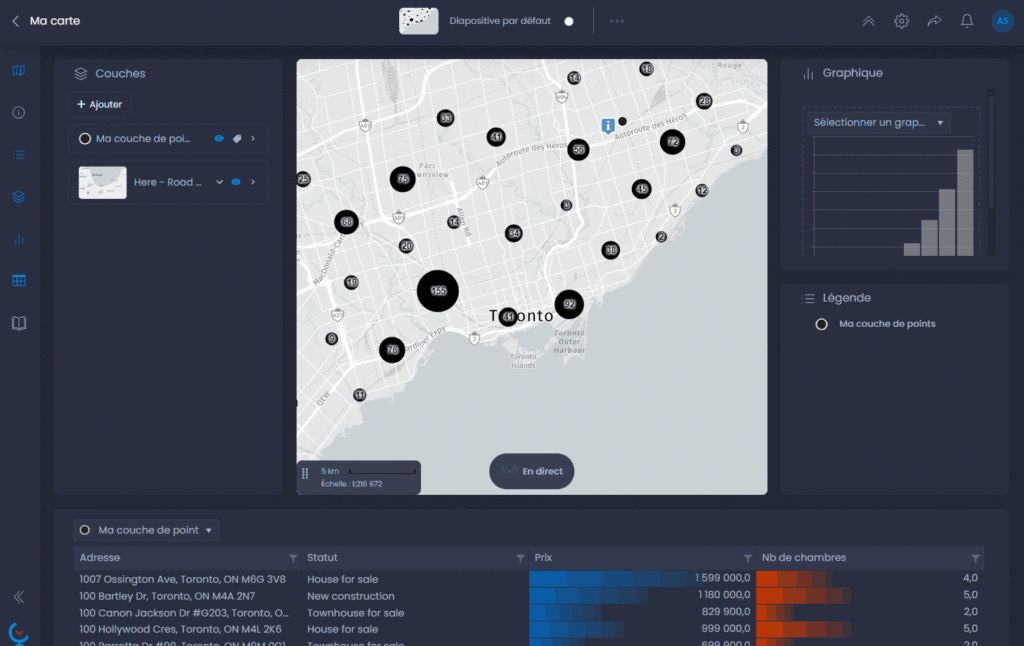Go back with the arrow beside Ma carte
This screenshot has height=646, width=1024.
15,21
